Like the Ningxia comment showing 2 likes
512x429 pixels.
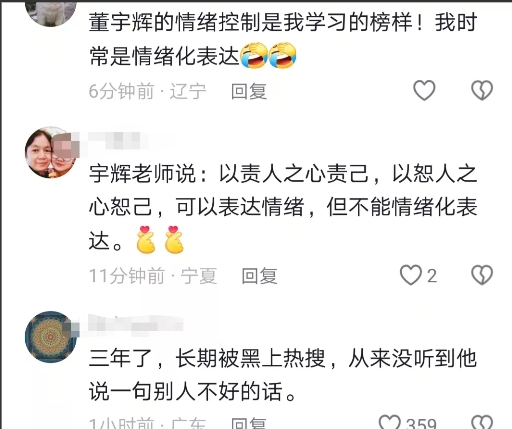coord(410,275)
